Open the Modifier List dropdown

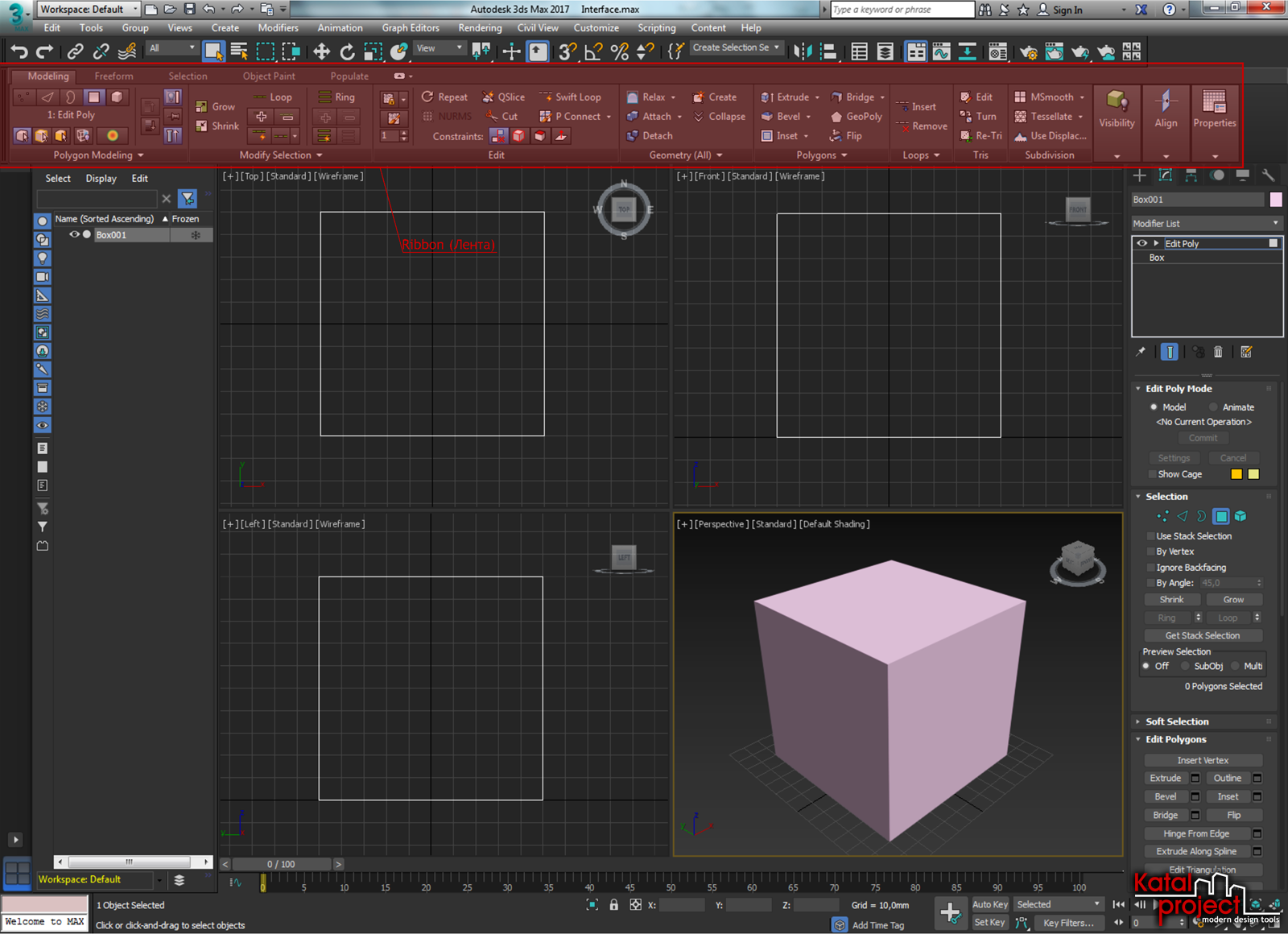coord(1205,224)
